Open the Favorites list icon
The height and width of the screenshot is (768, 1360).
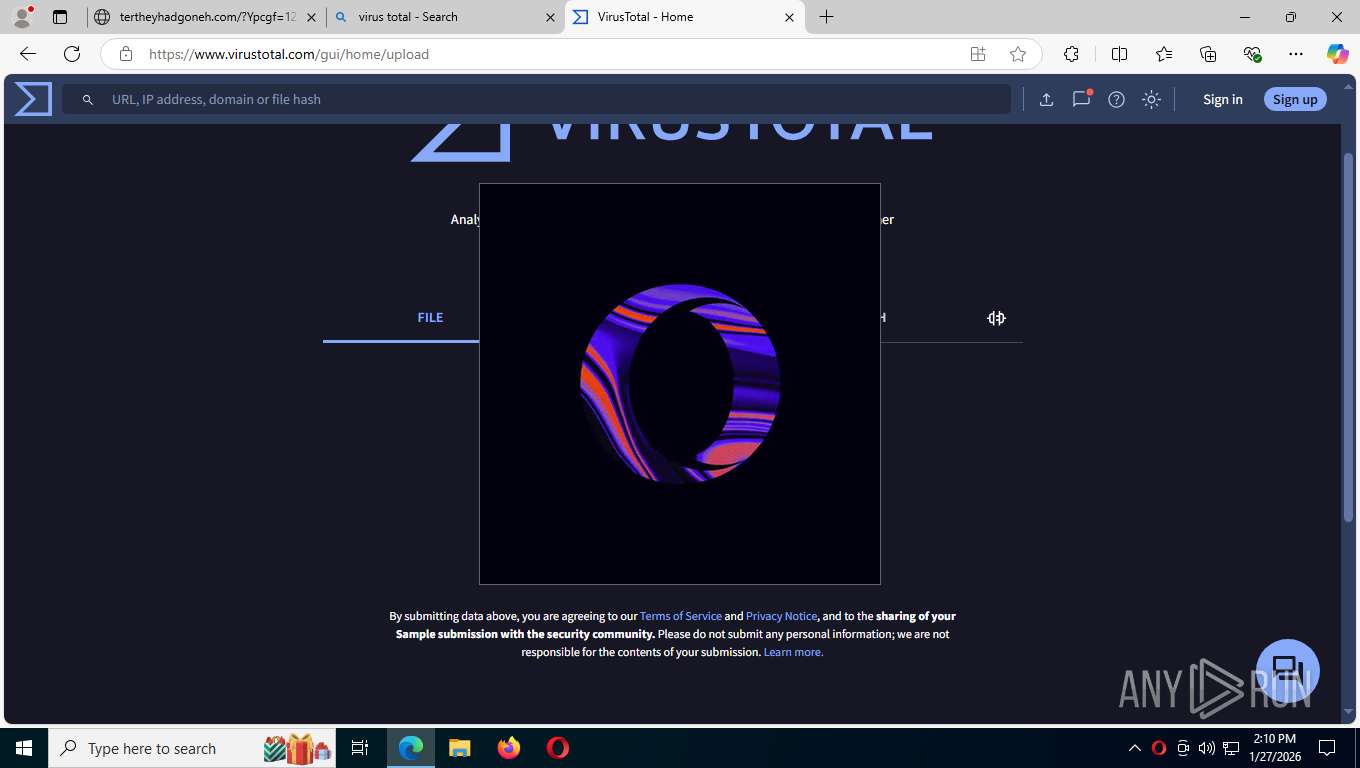[1164, 54]
